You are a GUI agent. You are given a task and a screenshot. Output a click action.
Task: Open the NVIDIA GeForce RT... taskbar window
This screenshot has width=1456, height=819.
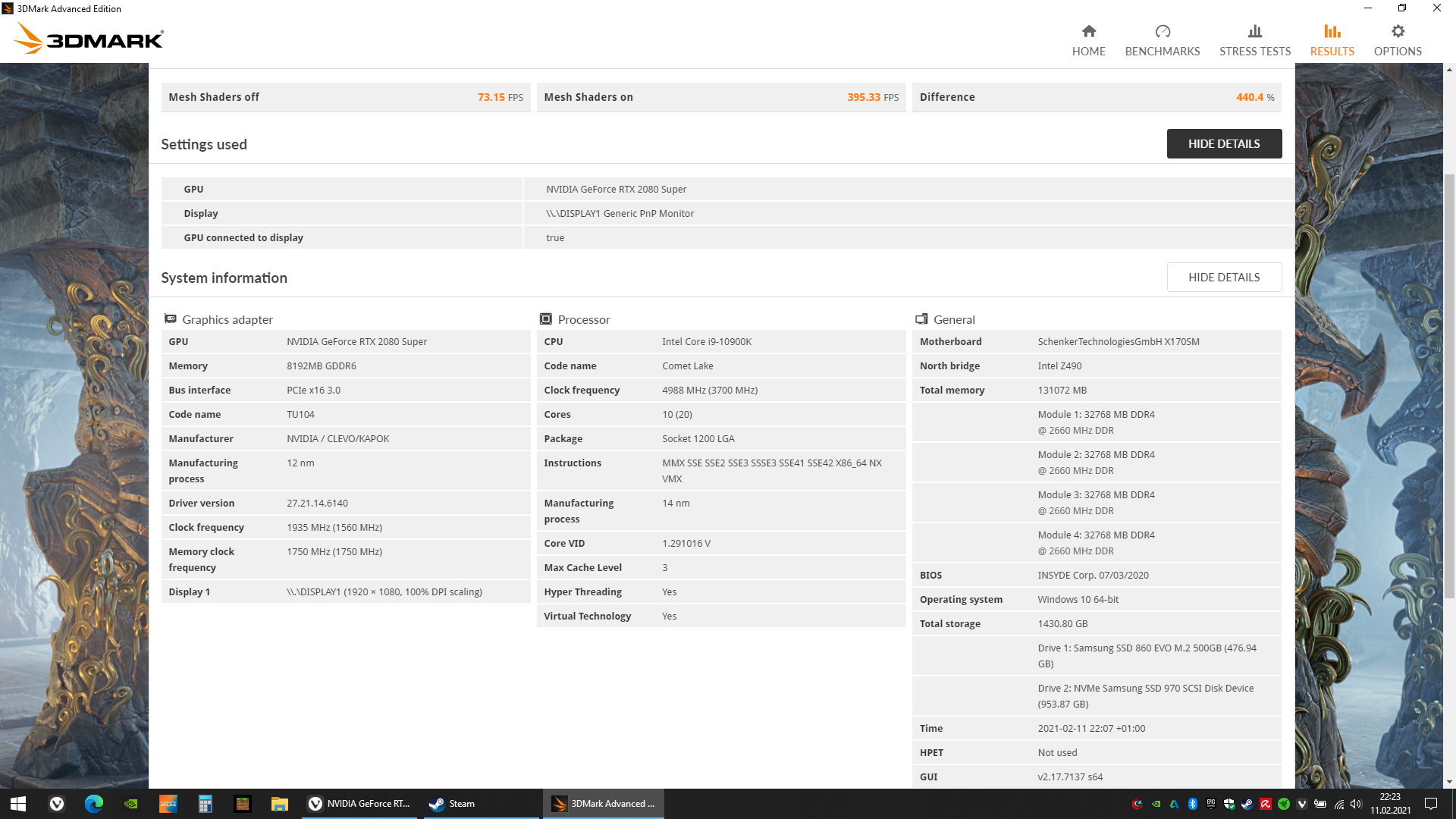tap(361, 804)
